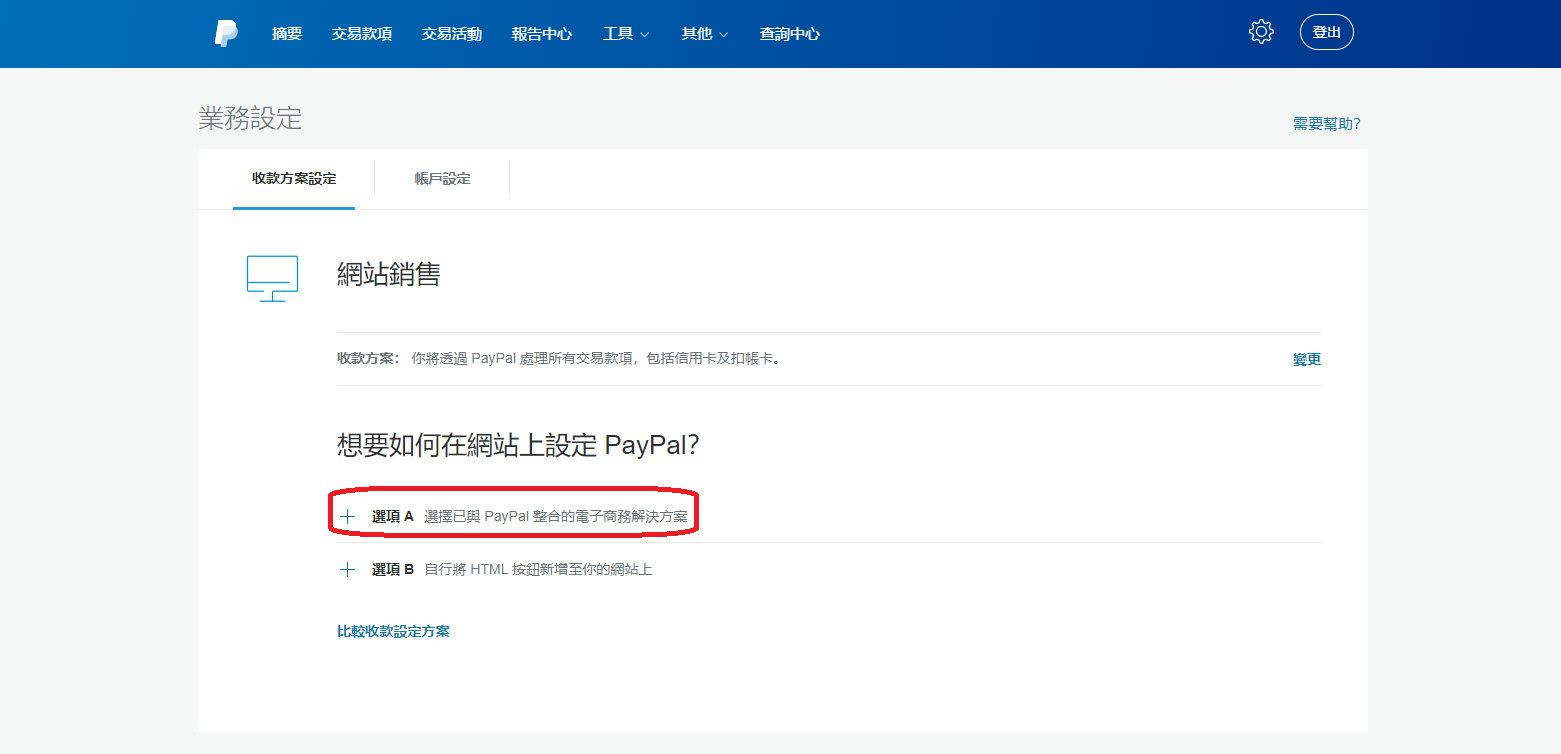
Task: Open the 其他 dropdown menu
Action: pyautogui.click(x=705, y=34)
